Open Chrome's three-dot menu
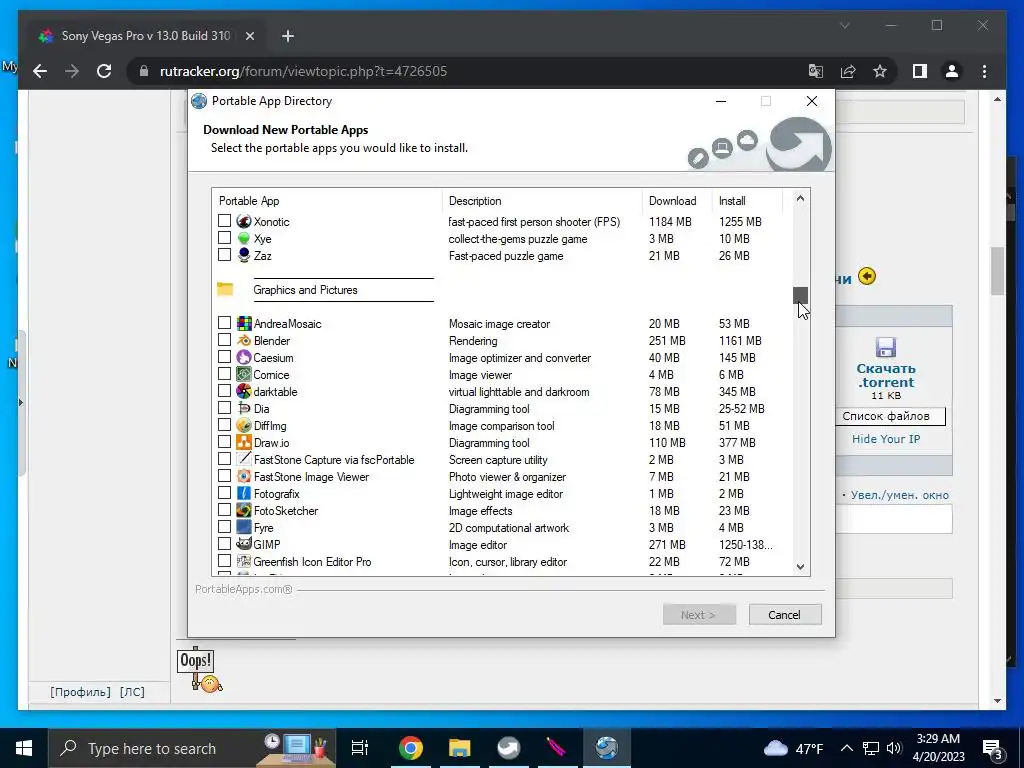This screenshot has height=768, width=1024. pyautogui.click(x=984, y=71)
